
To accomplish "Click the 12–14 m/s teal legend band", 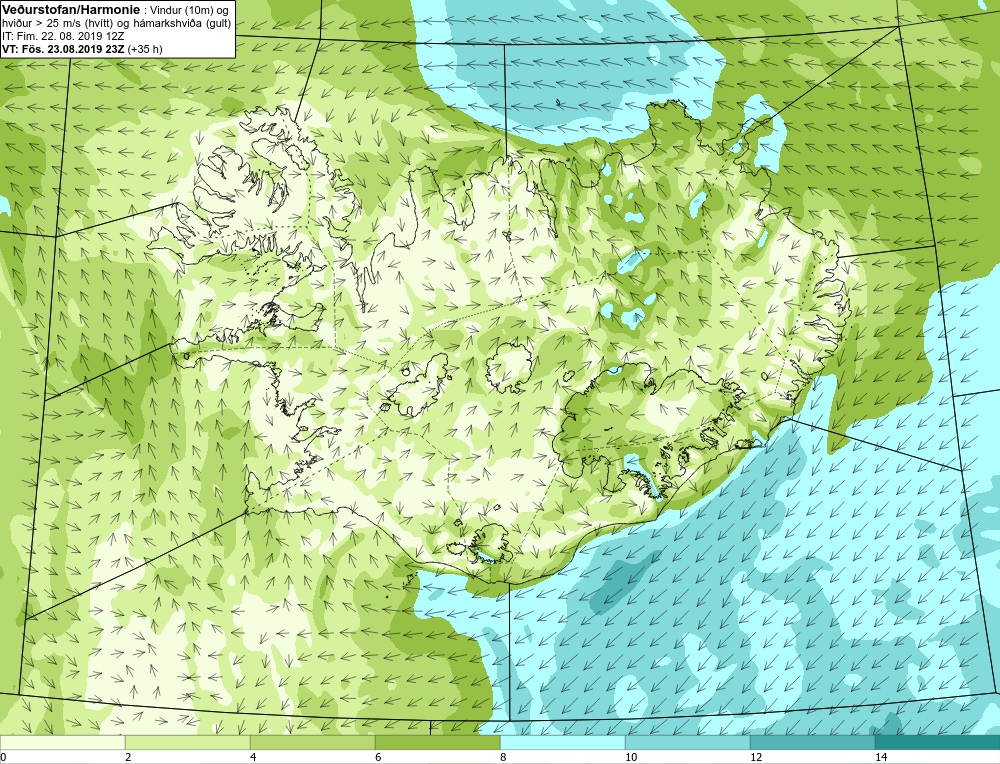I will pyautogui.click(x=812, y=742).
